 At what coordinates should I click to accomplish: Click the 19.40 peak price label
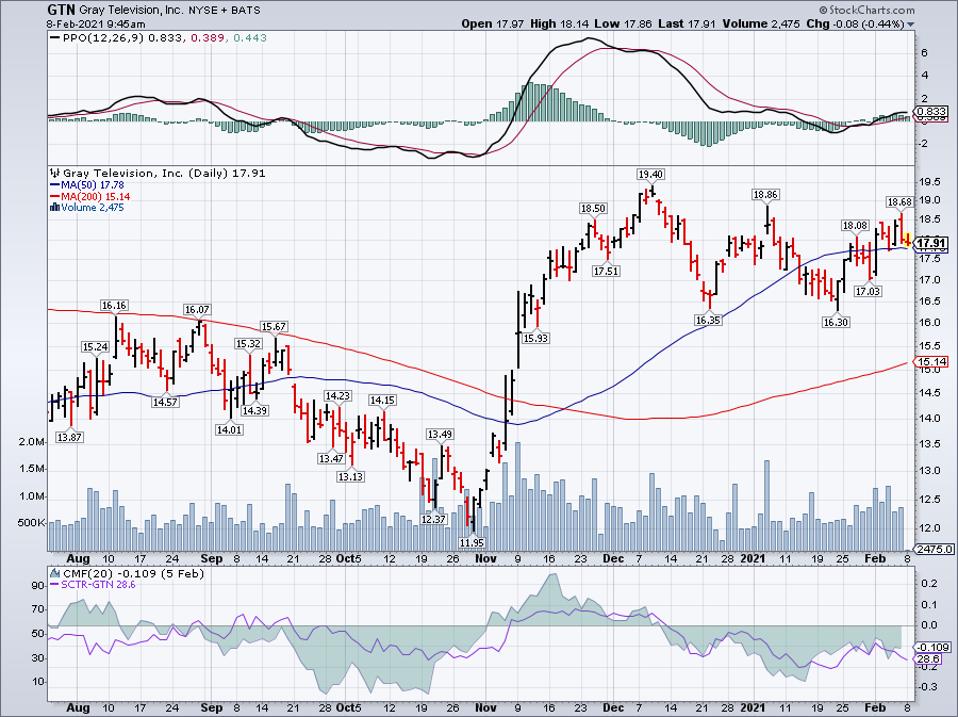click(x=650, y=175)
